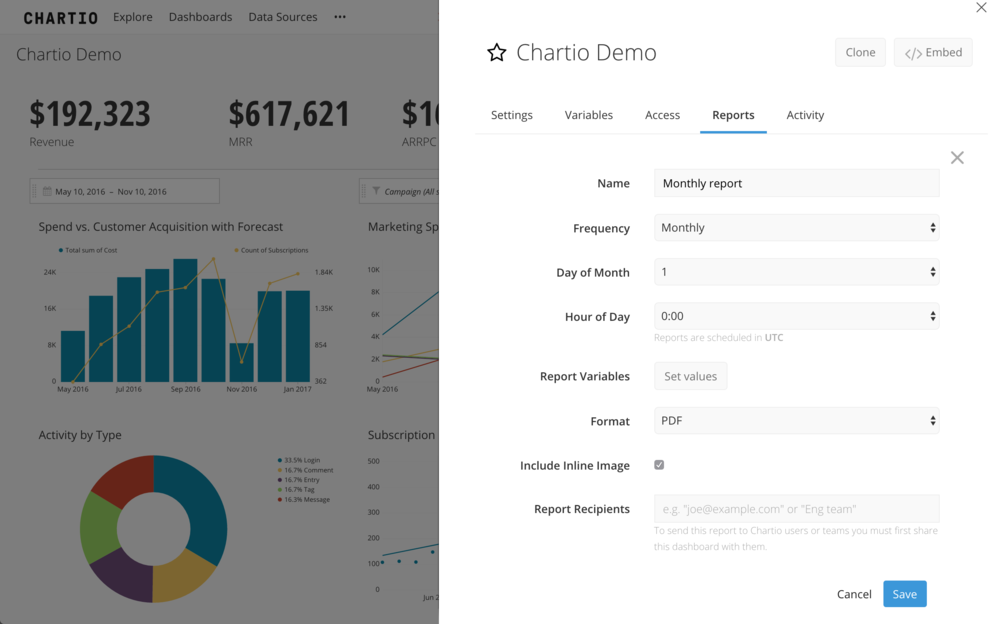
Task: Click the 16.3% Message legend item
Action: (x=304, y=500)
